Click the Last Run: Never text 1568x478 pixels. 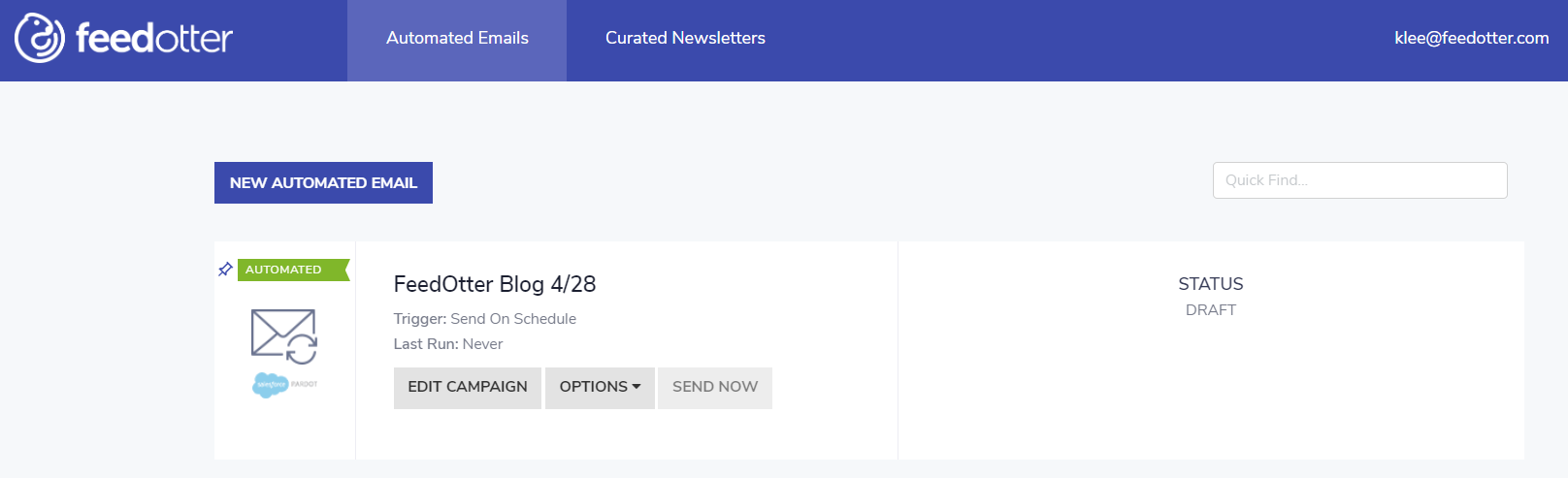coord(448,344)
